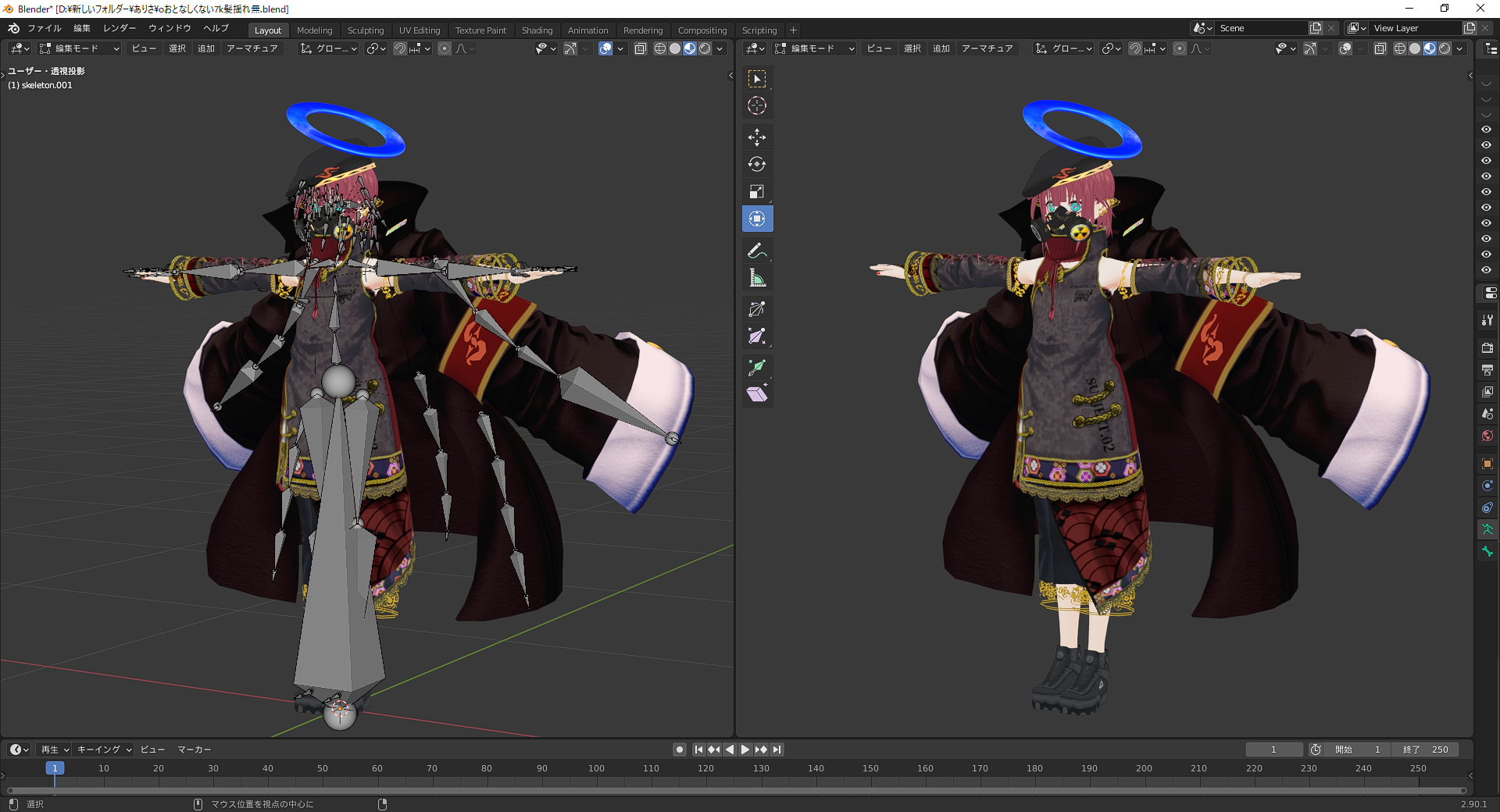Activate the Scale tool
The width and height of the screenshot is (1500, 812).
click(757, 191)
